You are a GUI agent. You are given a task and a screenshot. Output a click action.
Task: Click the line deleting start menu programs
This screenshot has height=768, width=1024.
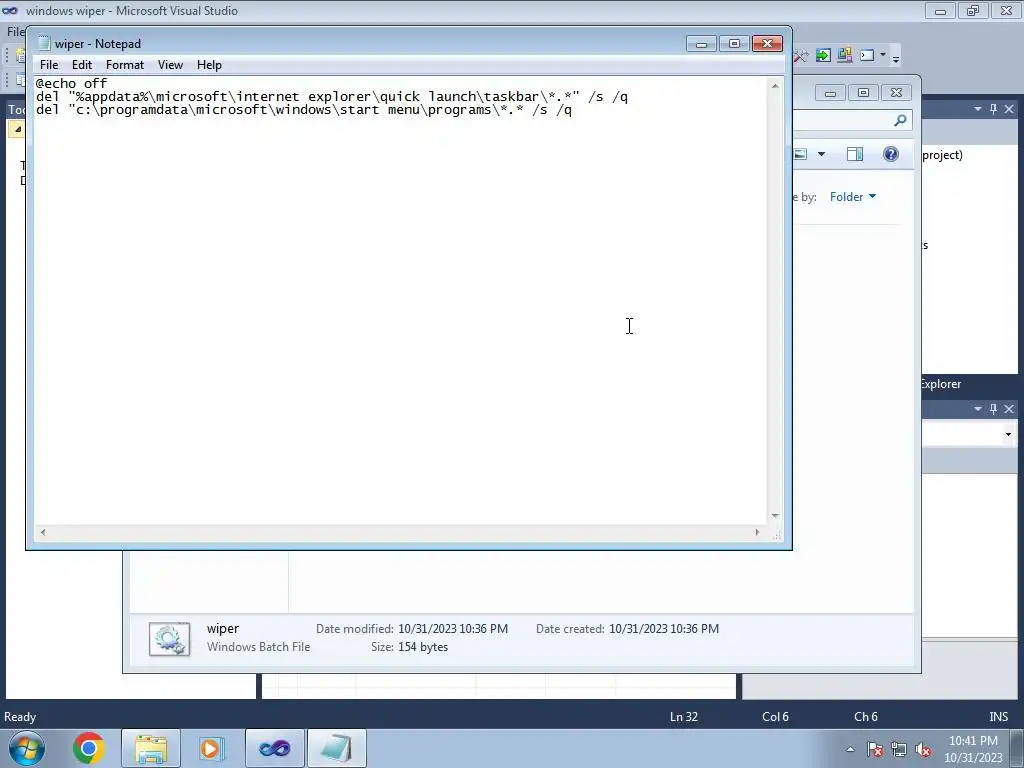(304, 110)
